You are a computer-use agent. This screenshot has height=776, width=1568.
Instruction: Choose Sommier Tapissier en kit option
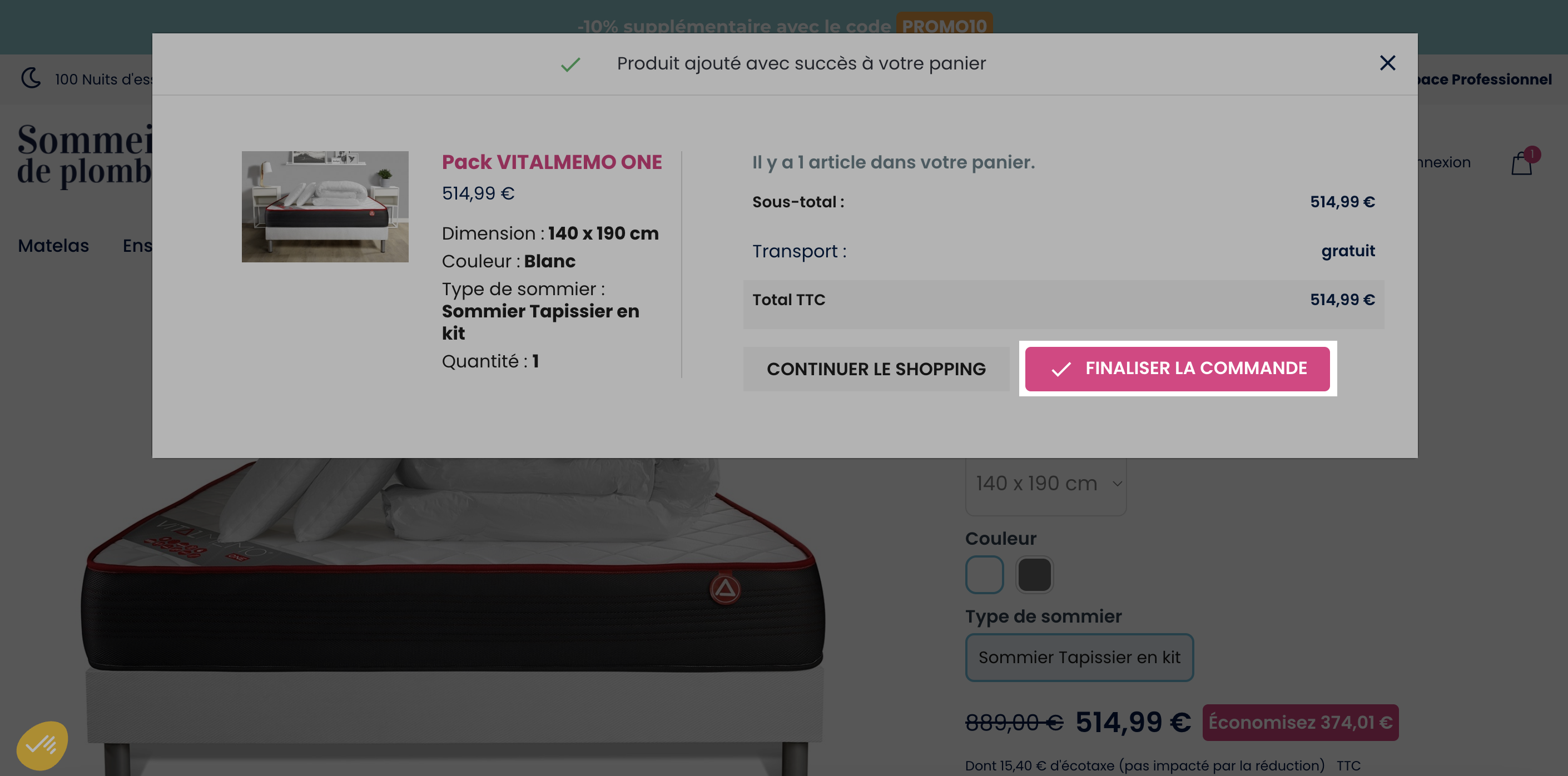coord(1079,657)
